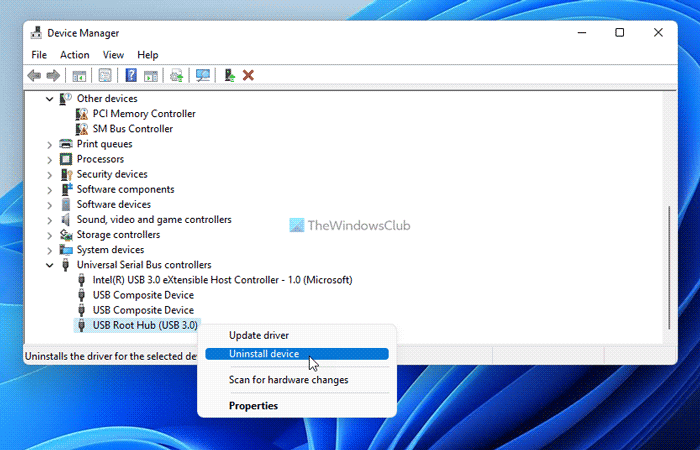
Task: Open the Action menu
Action: point(75,55)
